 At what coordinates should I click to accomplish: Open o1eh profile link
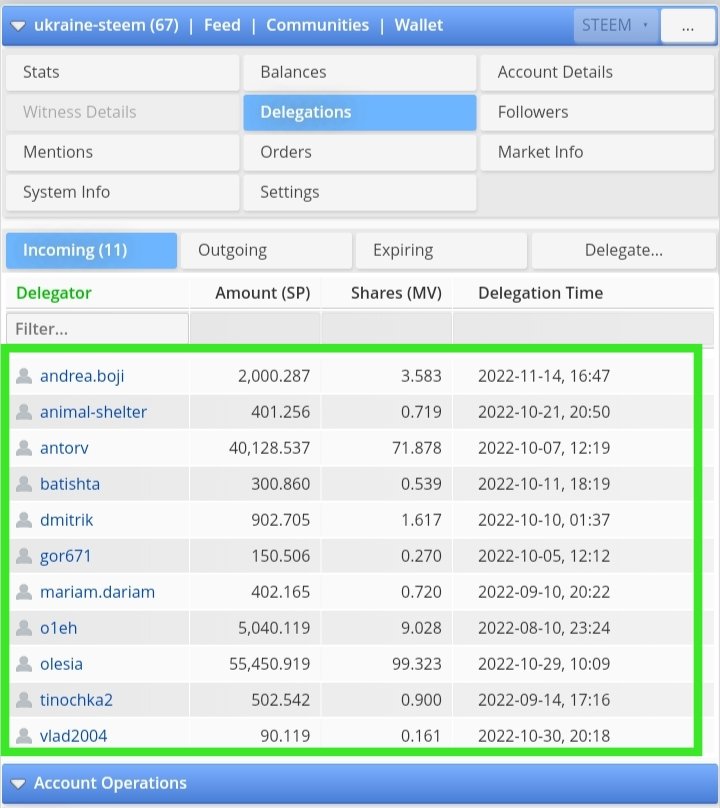tap(58, 629)
